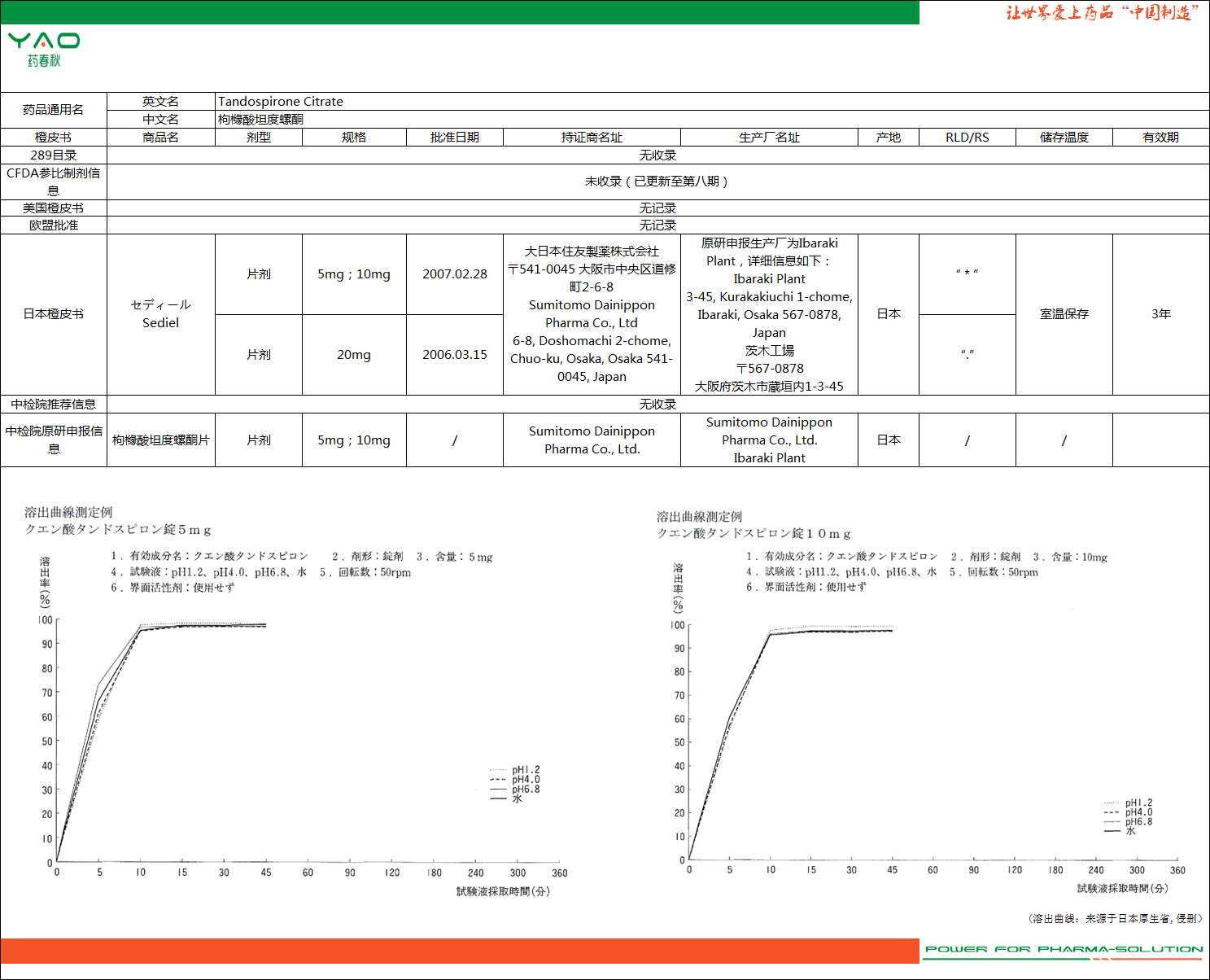Click the 5mg dissolution curve plot

click(308, 740)
